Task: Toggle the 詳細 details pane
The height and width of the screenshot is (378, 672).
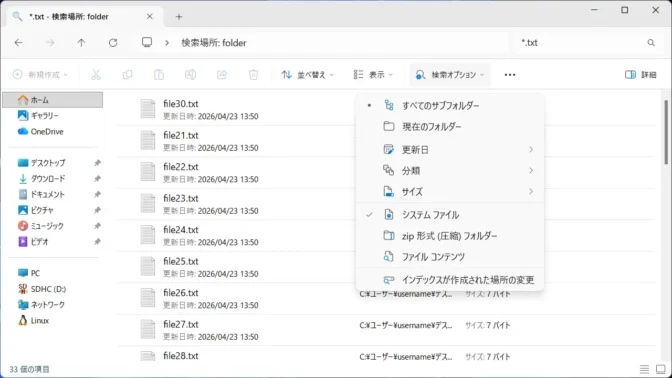Action: (x=641, y=75)
